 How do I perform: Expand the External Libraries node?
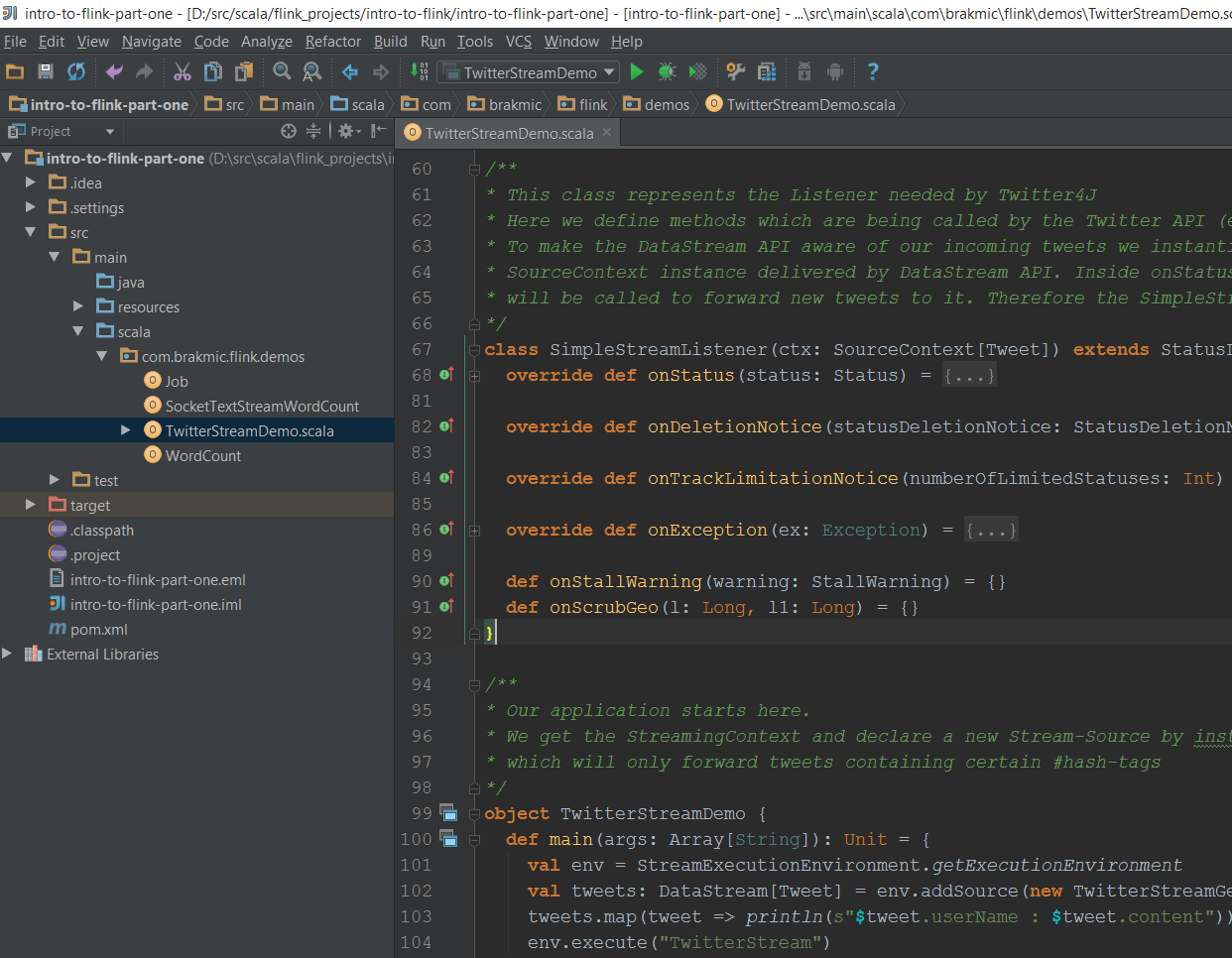coord(8,654)
